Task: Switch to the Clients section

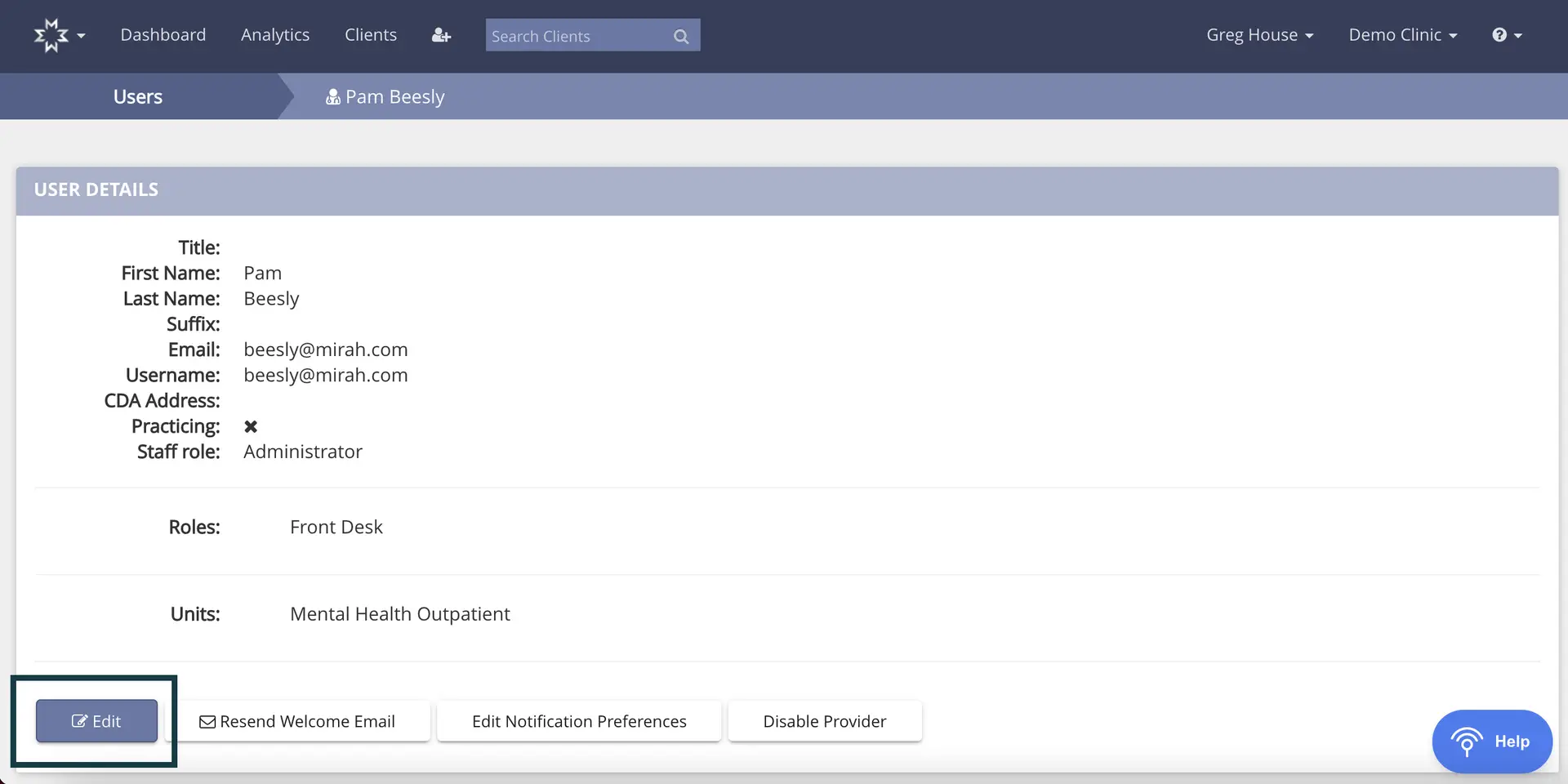Action: tap(371, 34)
